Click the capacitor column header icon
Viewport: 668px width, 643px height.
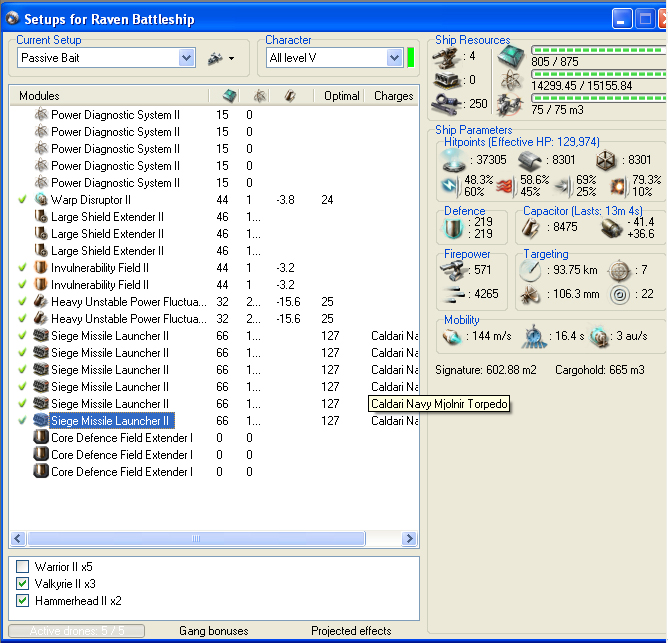290,96
